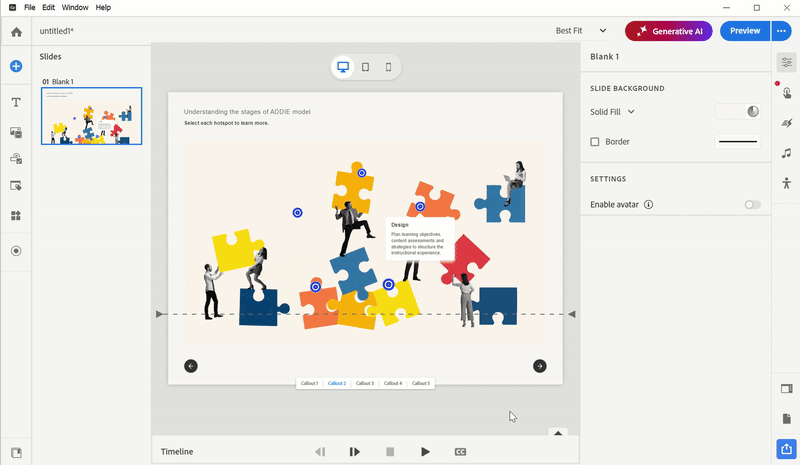Expand the Timeline panel with up arrow

click(559, 433)
